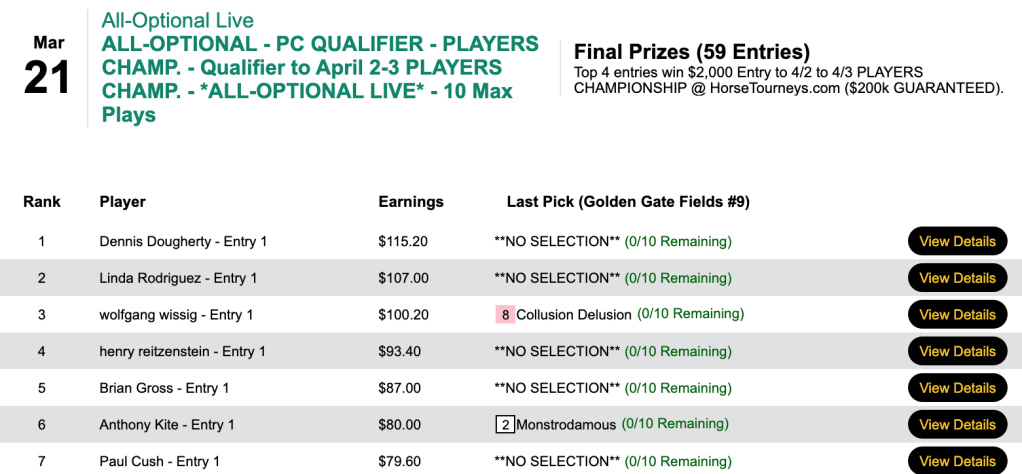Click the Player column header

(x=123, y=202)
